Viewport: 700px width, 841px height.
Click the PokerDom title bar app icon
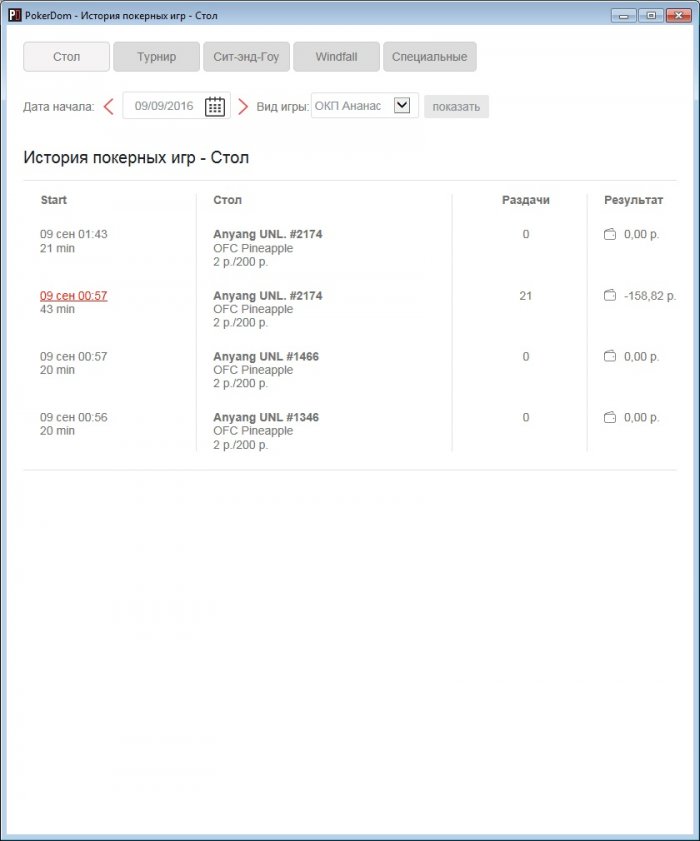click(14, 16)
